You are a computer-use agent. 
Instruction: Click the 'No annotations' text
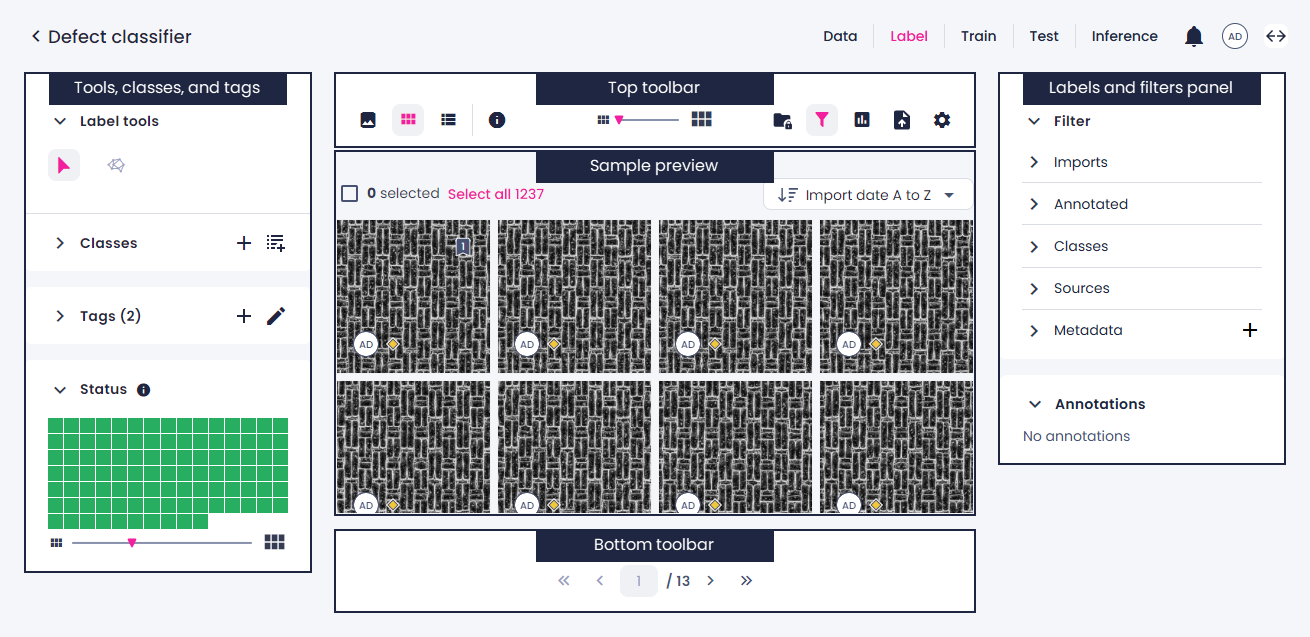point(1077,436)
